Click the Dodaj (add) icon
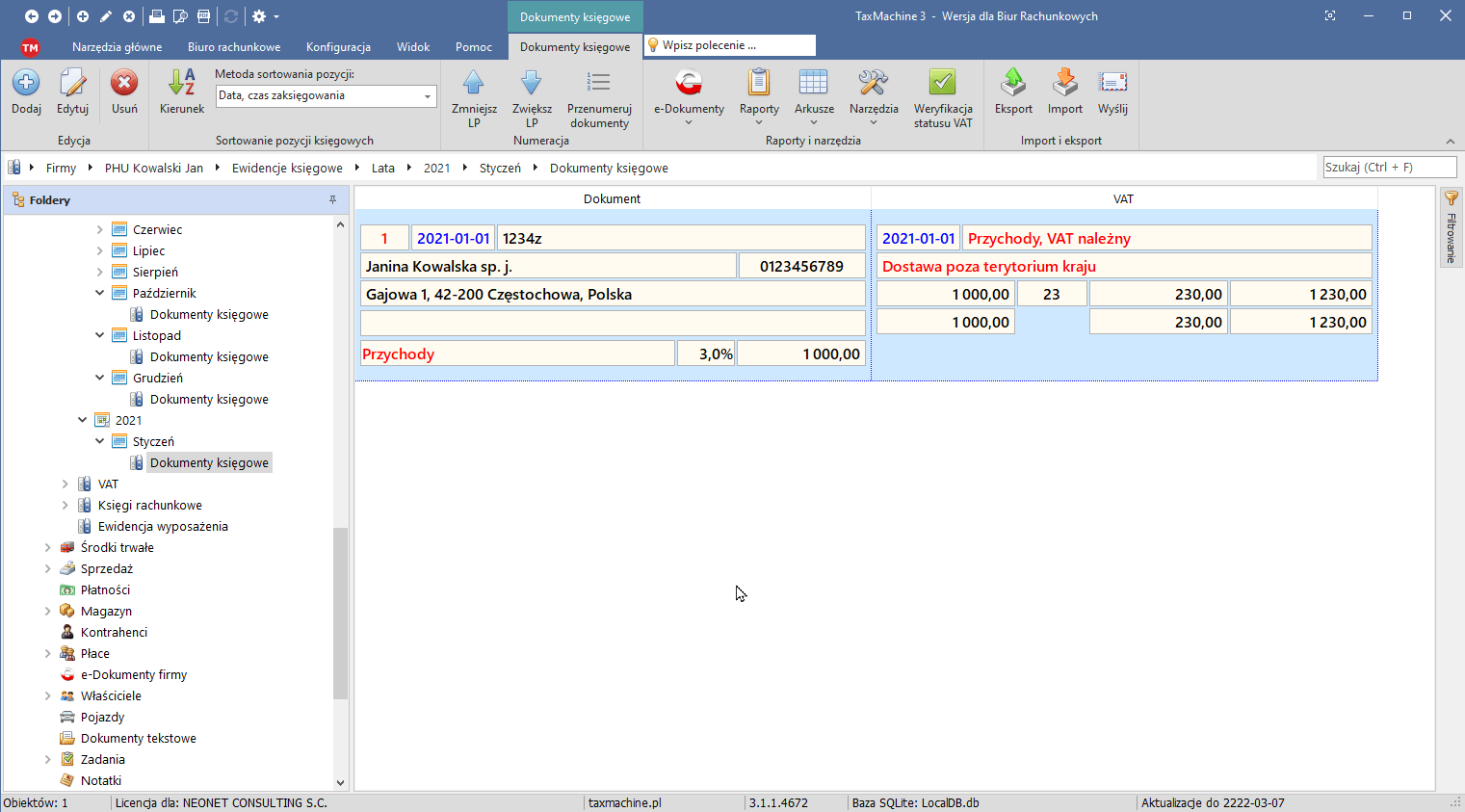Screen dimensions: 1465x812 coord(26,84)
